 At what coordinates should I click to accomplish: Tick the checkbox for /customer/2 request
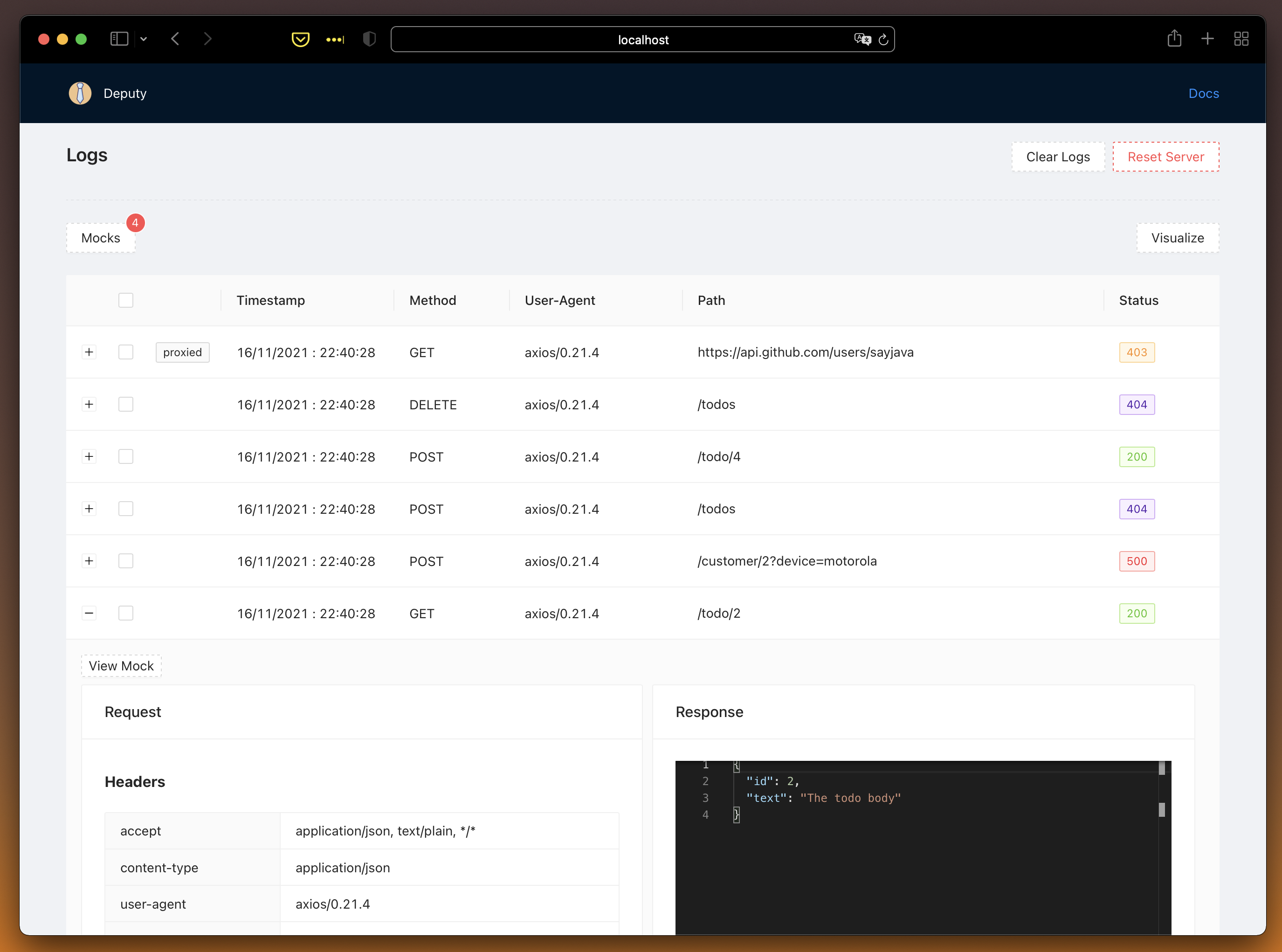point(125,561)
